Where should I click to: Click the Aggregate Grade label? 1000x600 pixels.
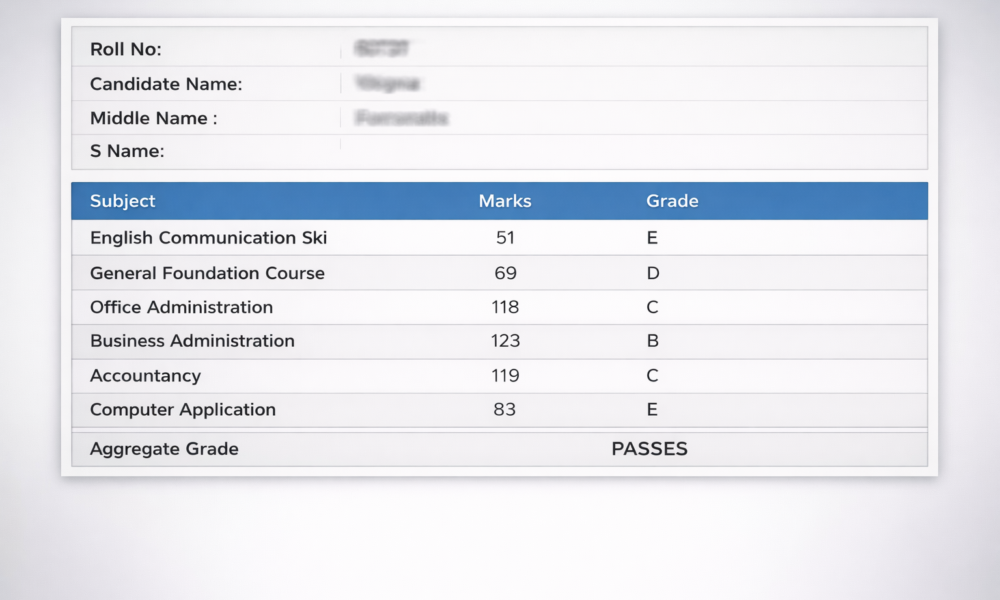[x=164, y=449]
